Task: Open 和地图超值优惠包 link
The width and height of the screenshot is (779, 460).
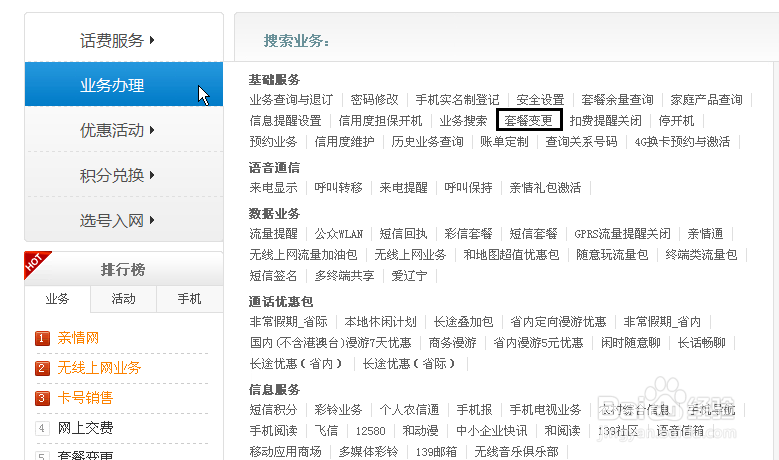Action: point(511,255)
